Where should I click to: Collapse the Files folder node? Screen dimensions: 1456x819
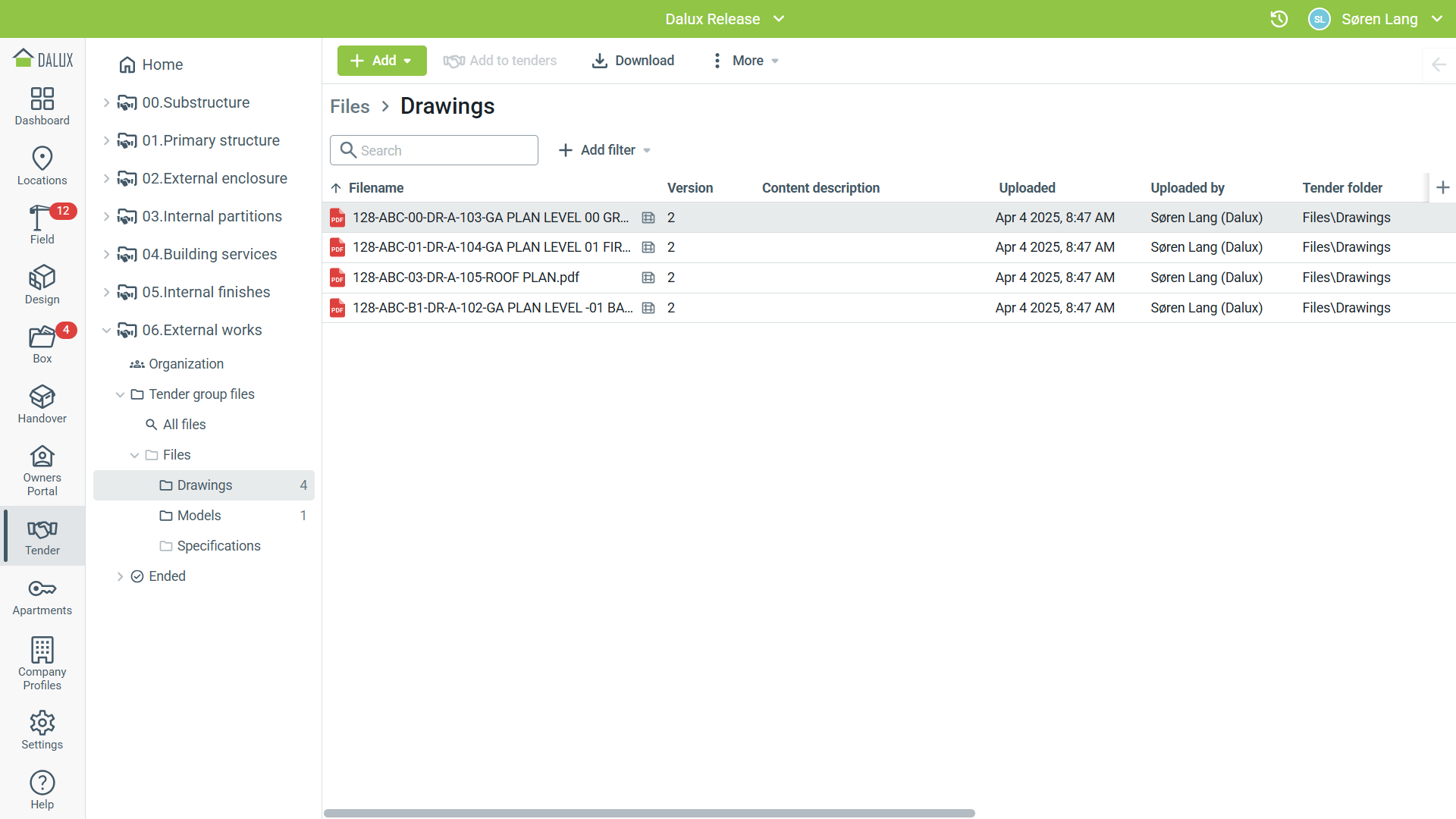click(134, 455)
